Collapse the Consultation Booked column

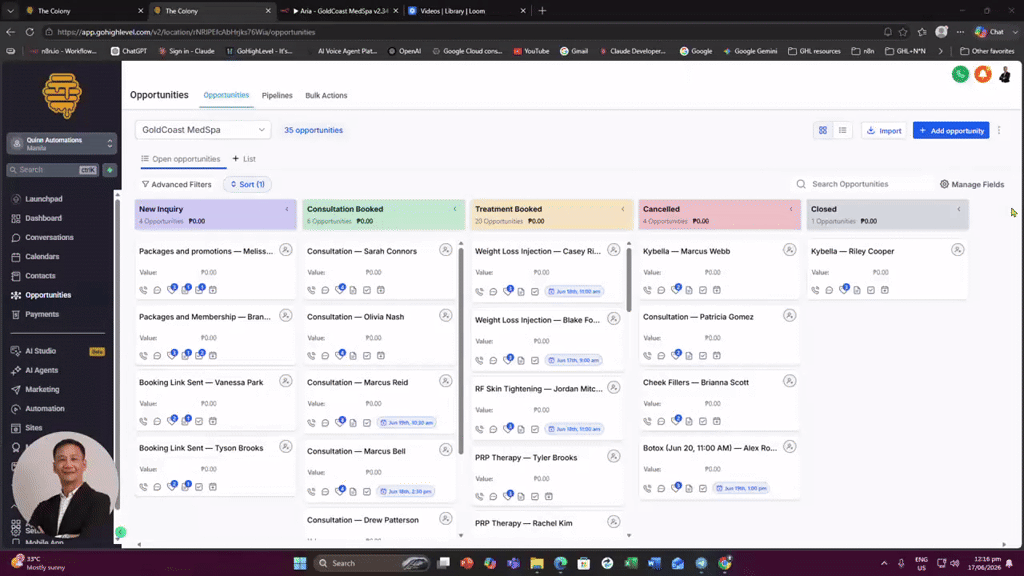point(455,209)
